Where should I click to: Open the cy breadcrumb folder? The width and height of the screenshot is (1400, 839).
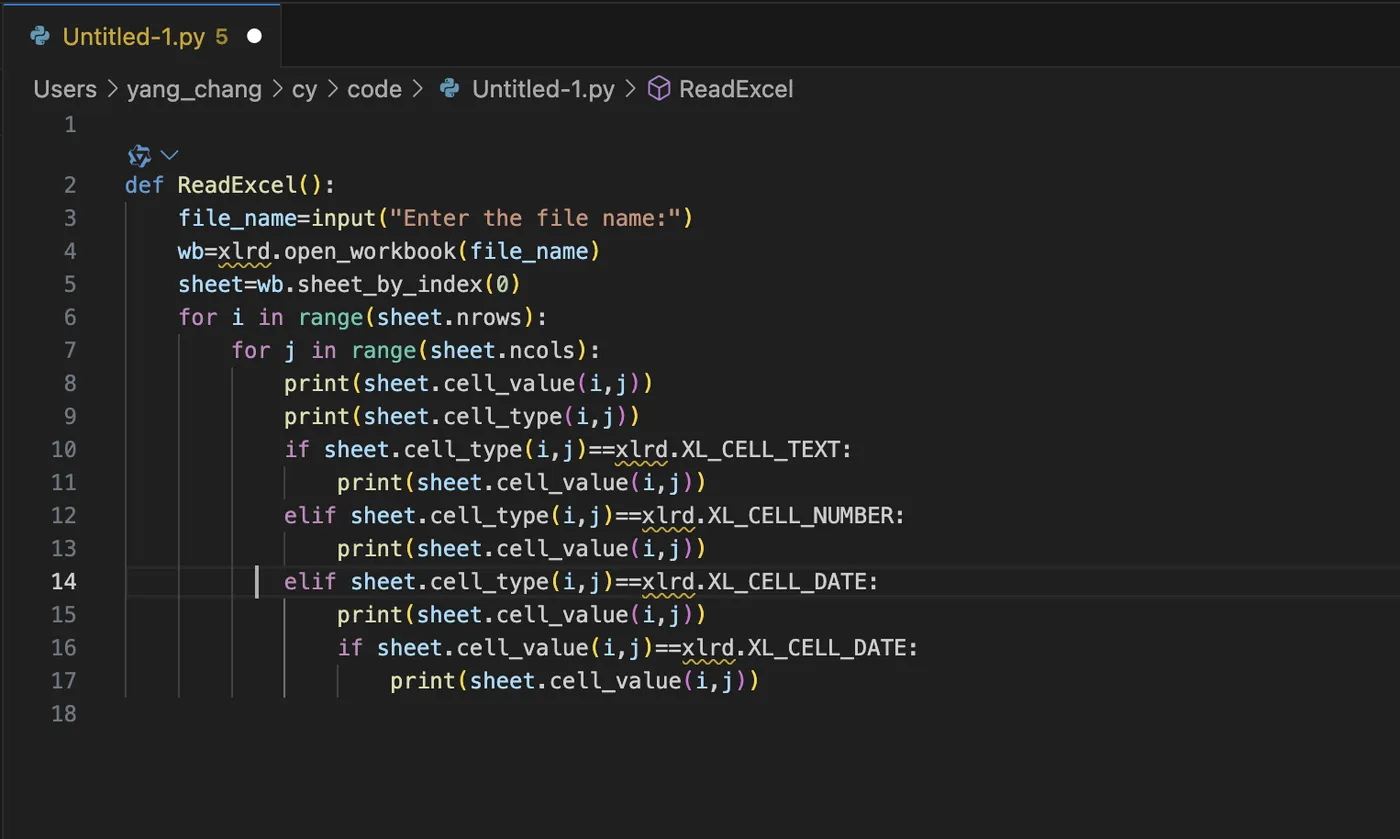coord(304,89)
